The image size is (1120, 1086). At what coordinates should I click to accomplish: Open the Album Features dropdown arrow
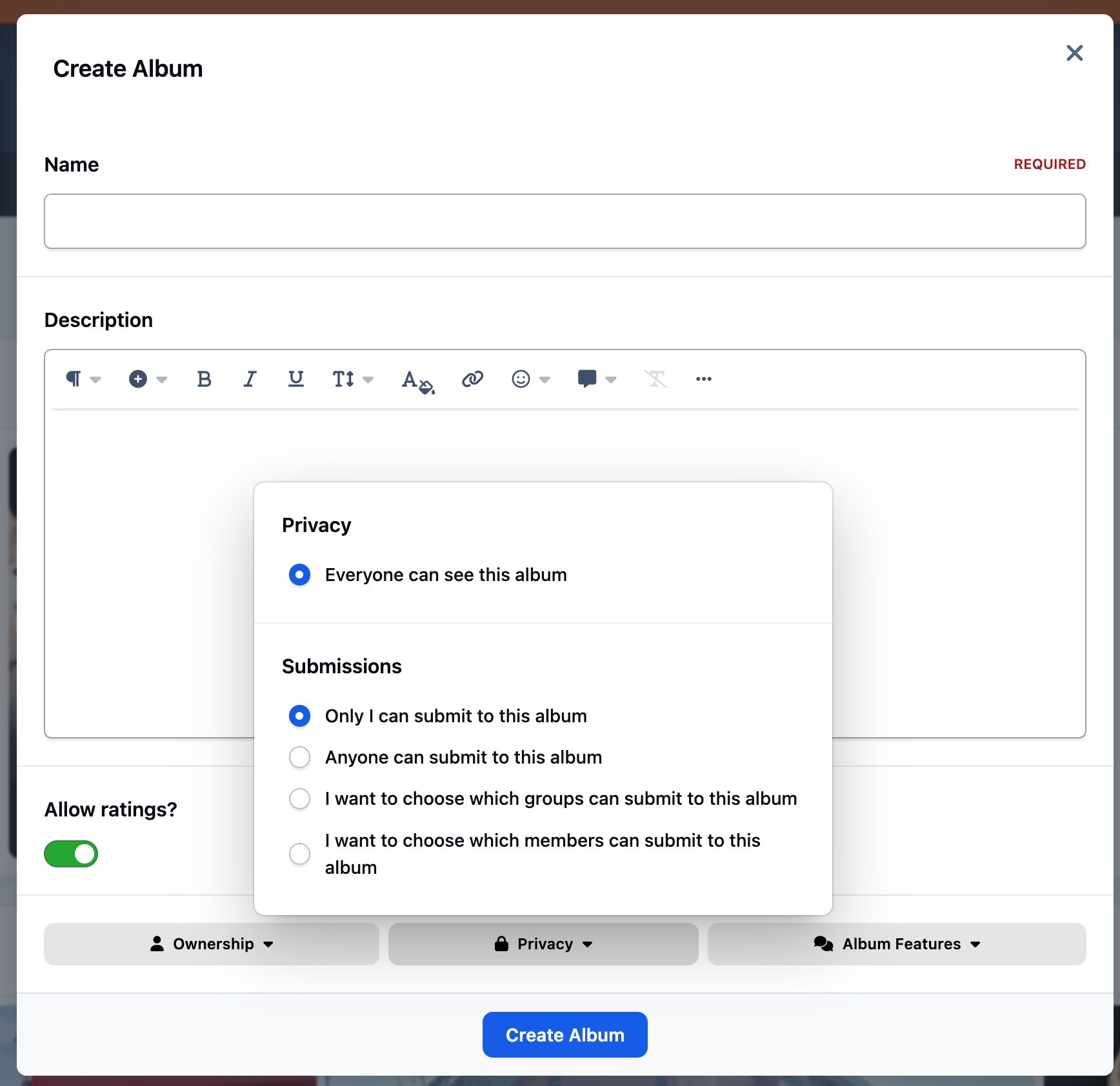click(x=975, y=945)
